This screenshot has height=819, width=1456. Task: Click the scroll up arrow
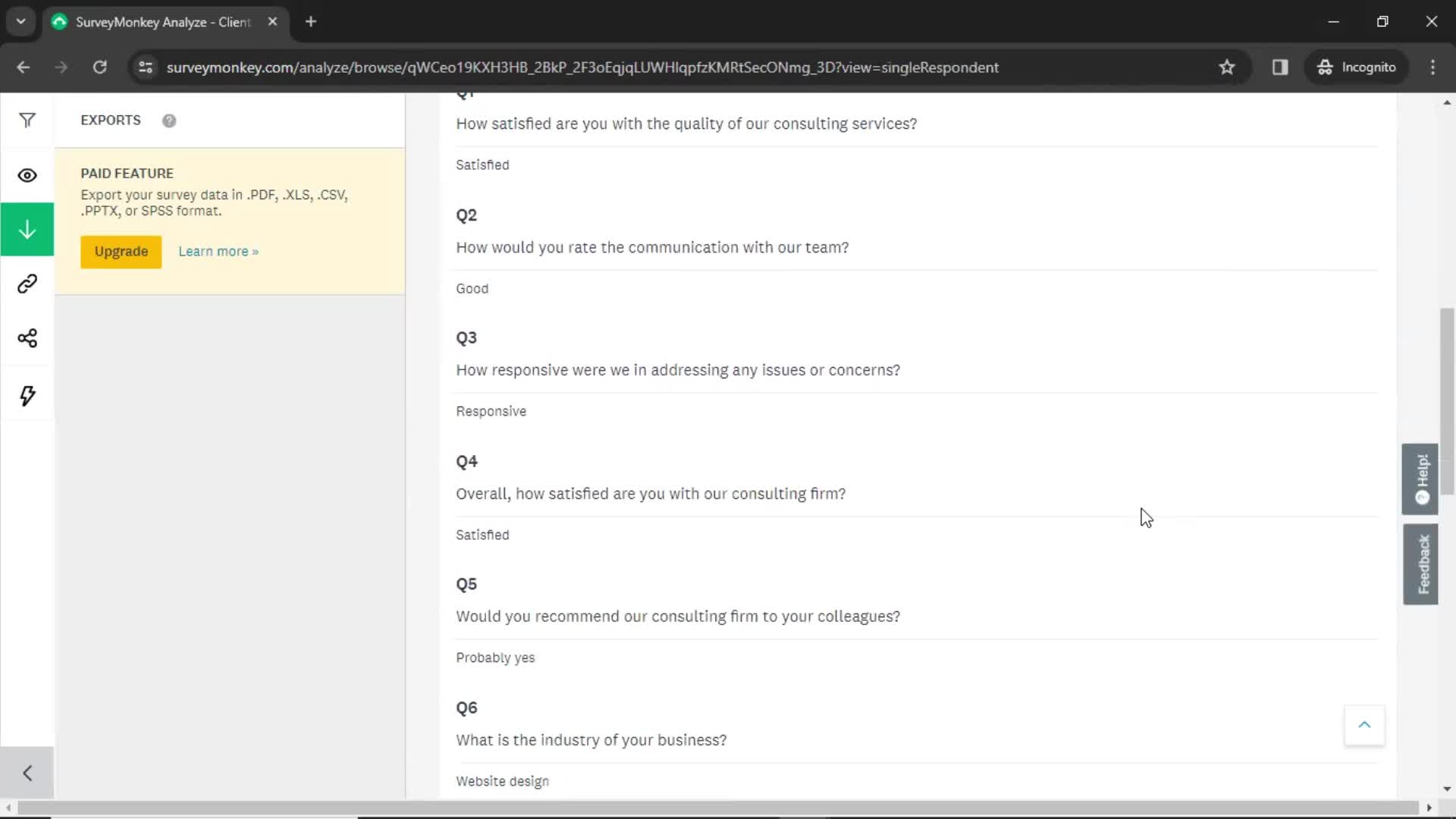(x=1447, y=102)
